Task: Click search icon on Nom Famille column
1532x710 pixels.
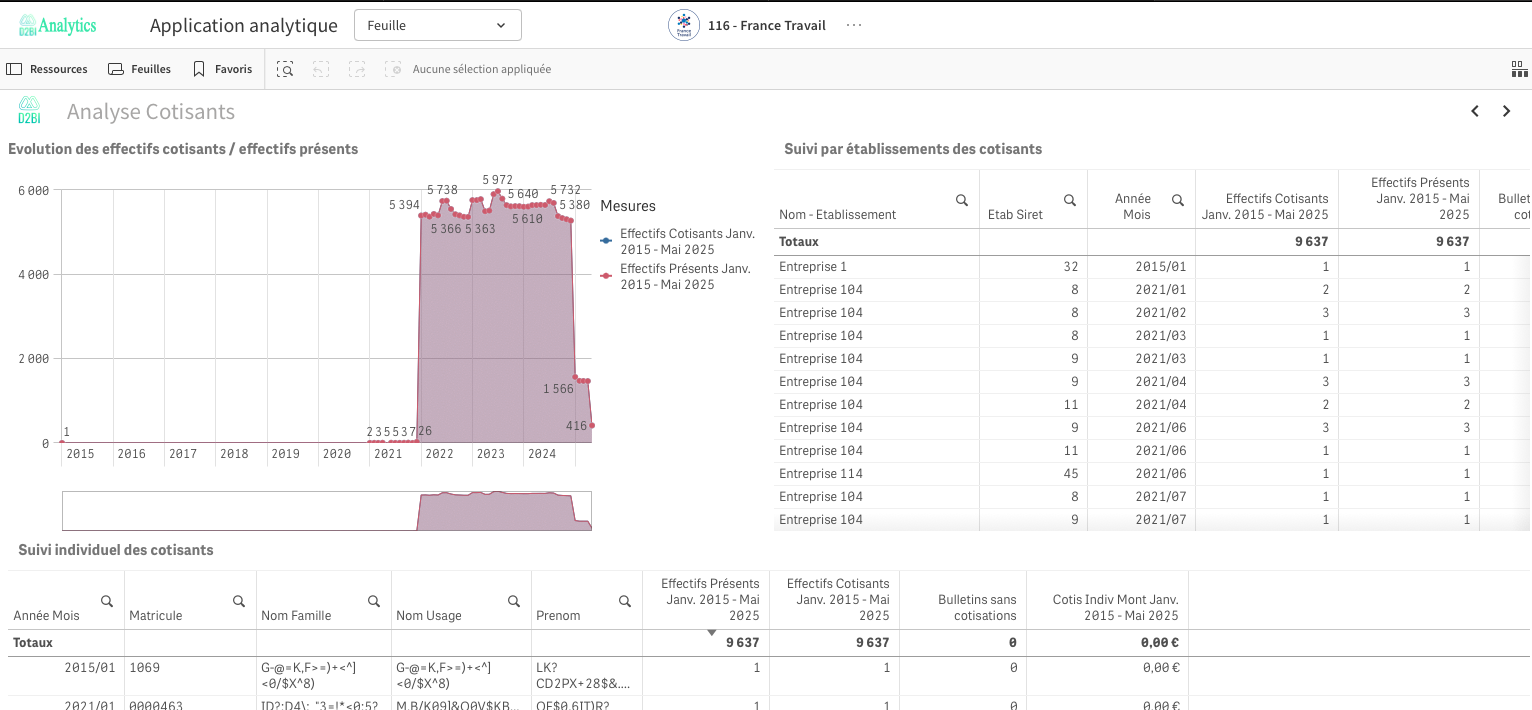Action: point(374,601)
